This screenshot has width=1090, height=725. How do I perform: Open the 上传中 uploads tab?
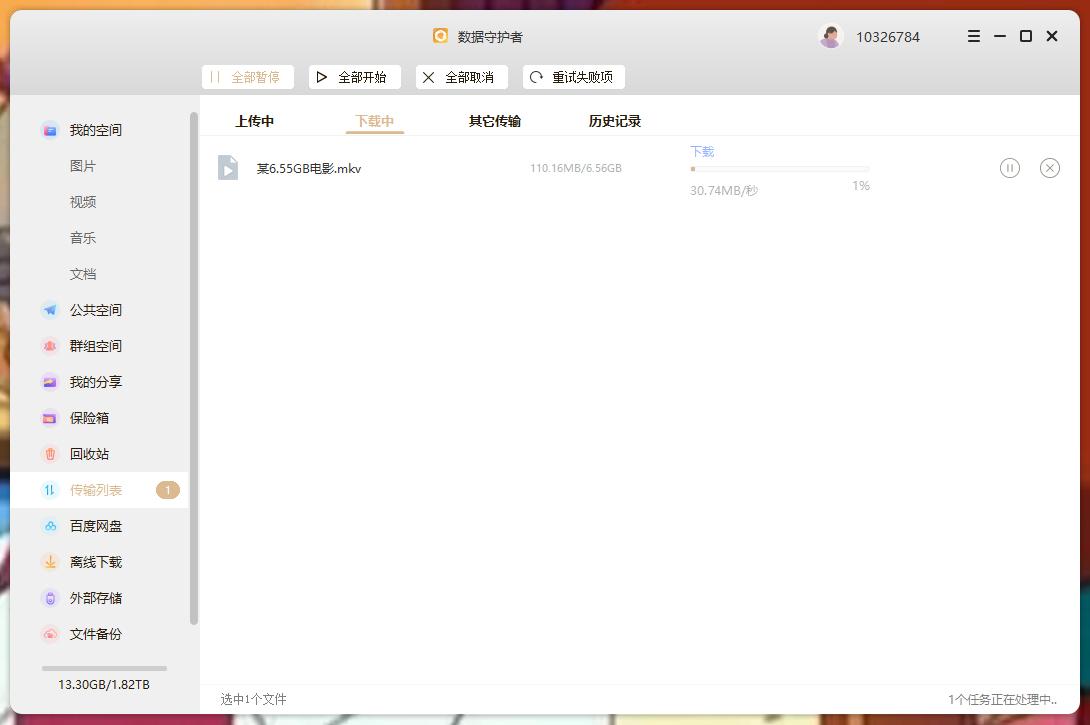coord(254,120)
